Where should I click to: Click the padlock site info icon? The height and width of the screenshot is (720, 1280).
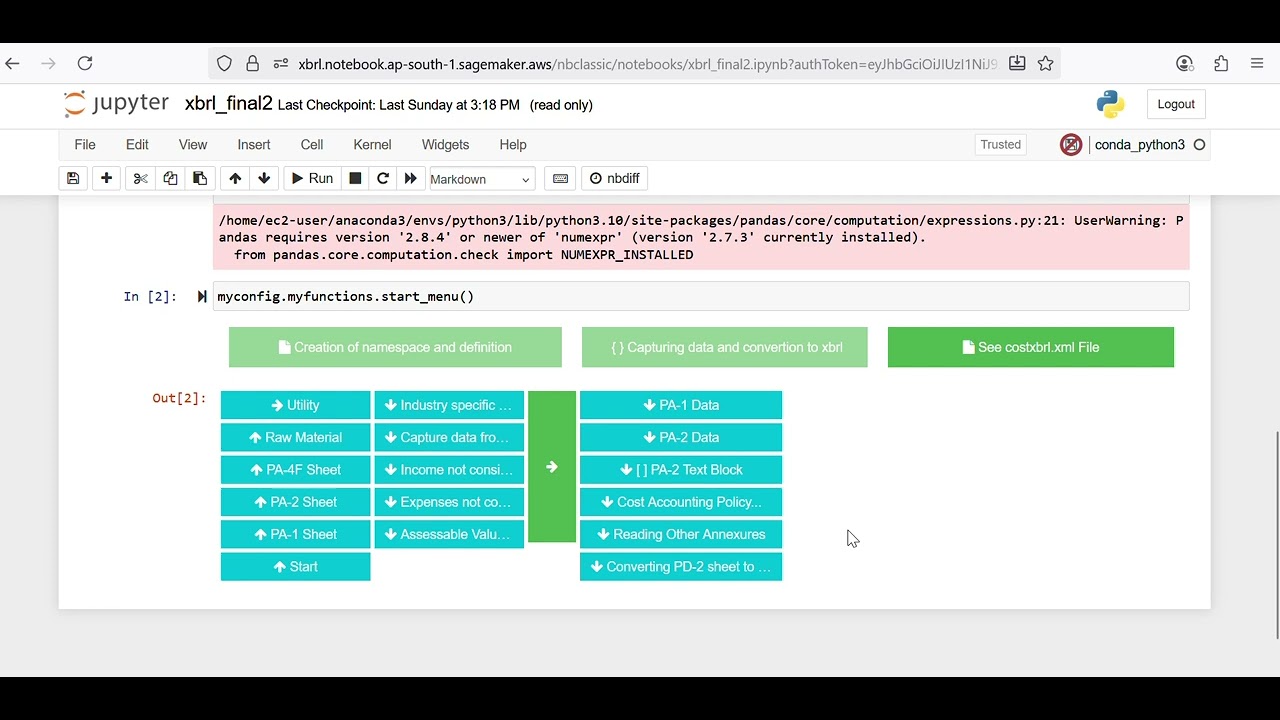252,63
